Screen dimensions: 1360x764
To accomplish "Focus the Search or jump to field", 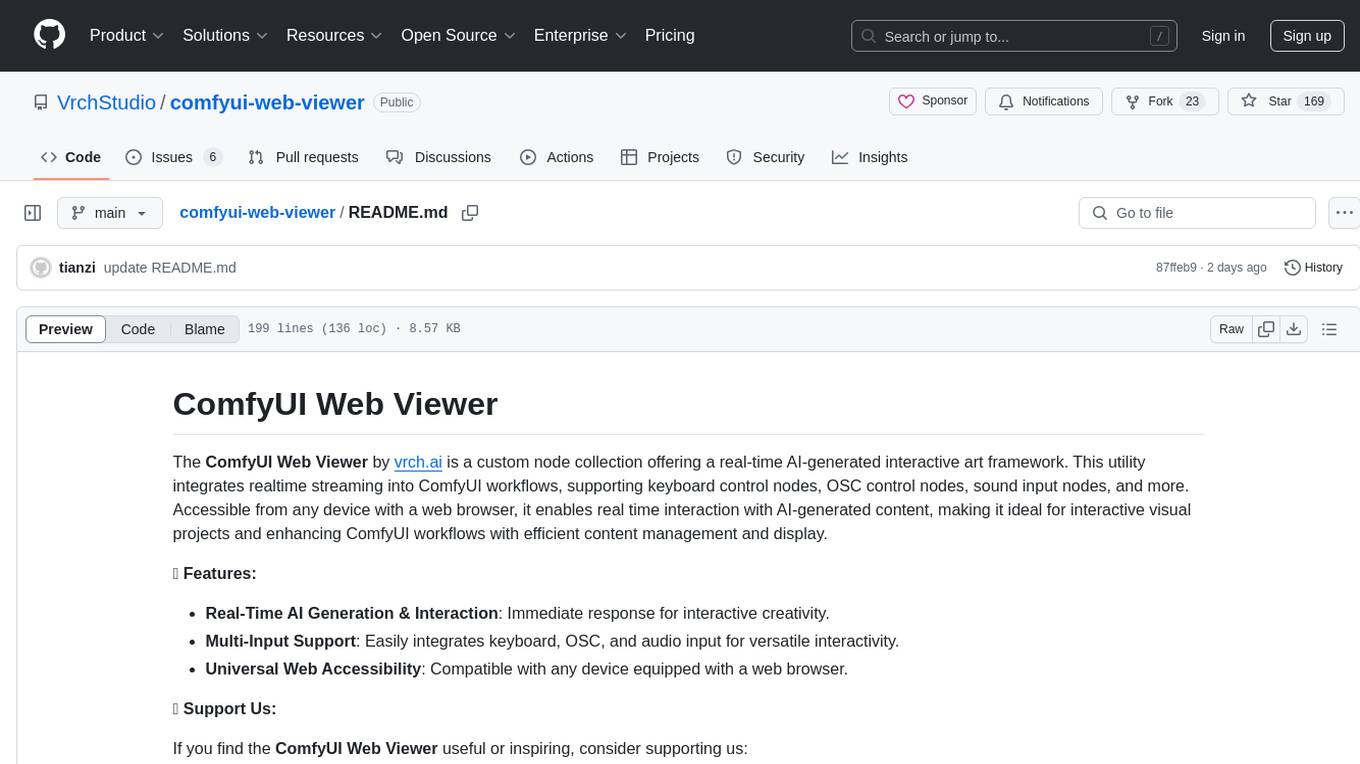I will [1015, 36].
